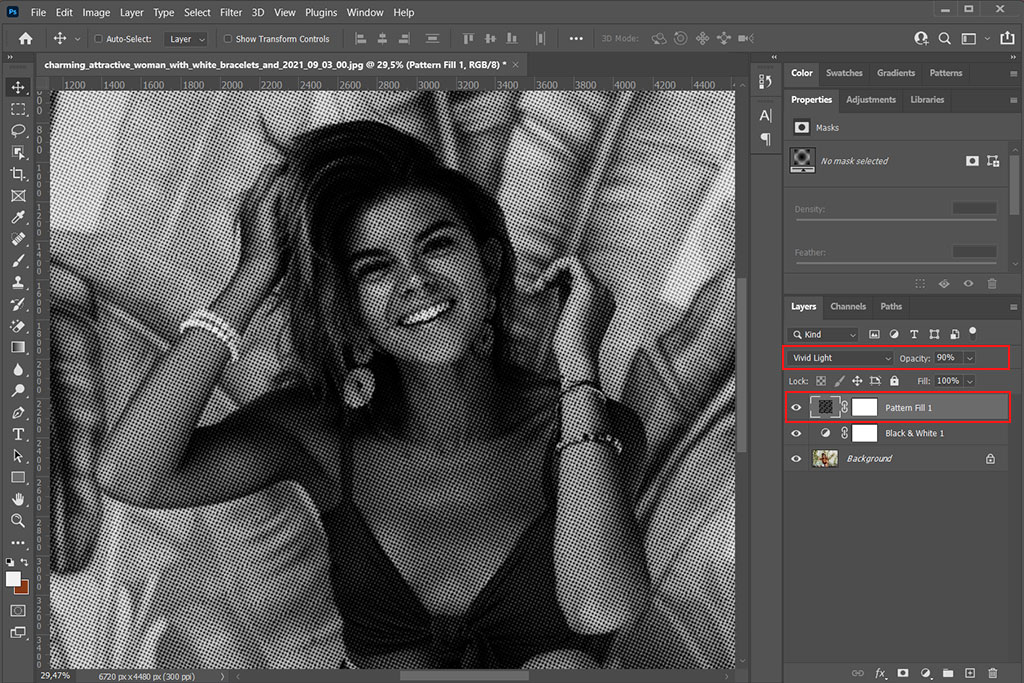1024x683 pixels.
Task: Add a pixel mask button
Action: coord(972,161)
